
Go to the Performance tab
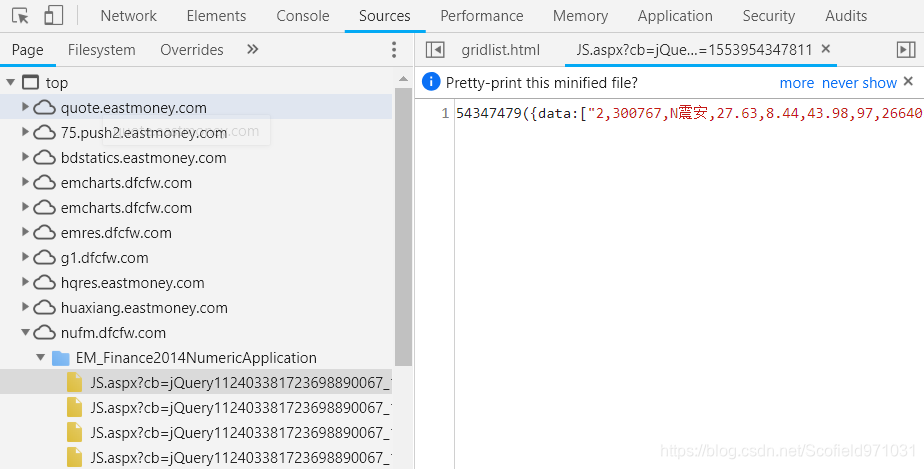click(x=481, y=16)
